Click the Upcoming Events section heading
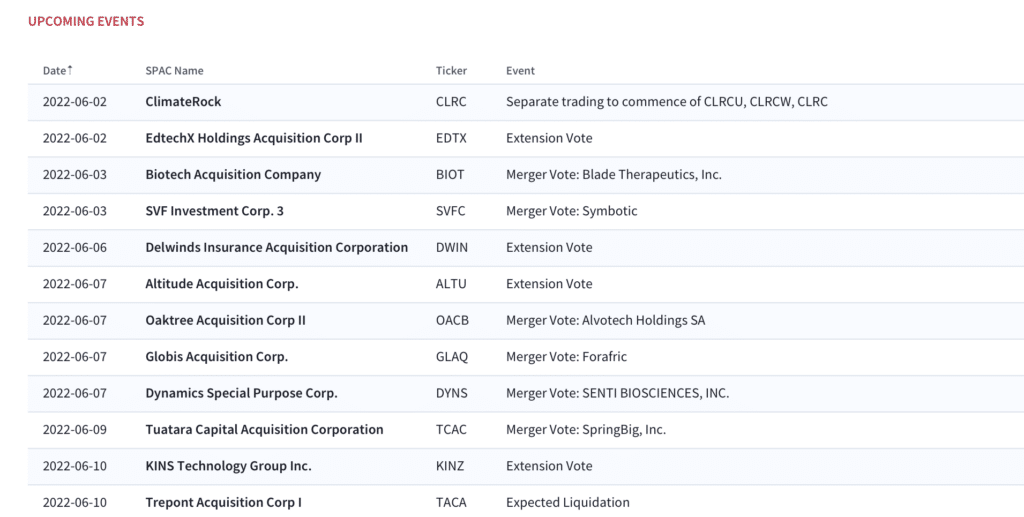1024x517 pixels. (86, 22)
